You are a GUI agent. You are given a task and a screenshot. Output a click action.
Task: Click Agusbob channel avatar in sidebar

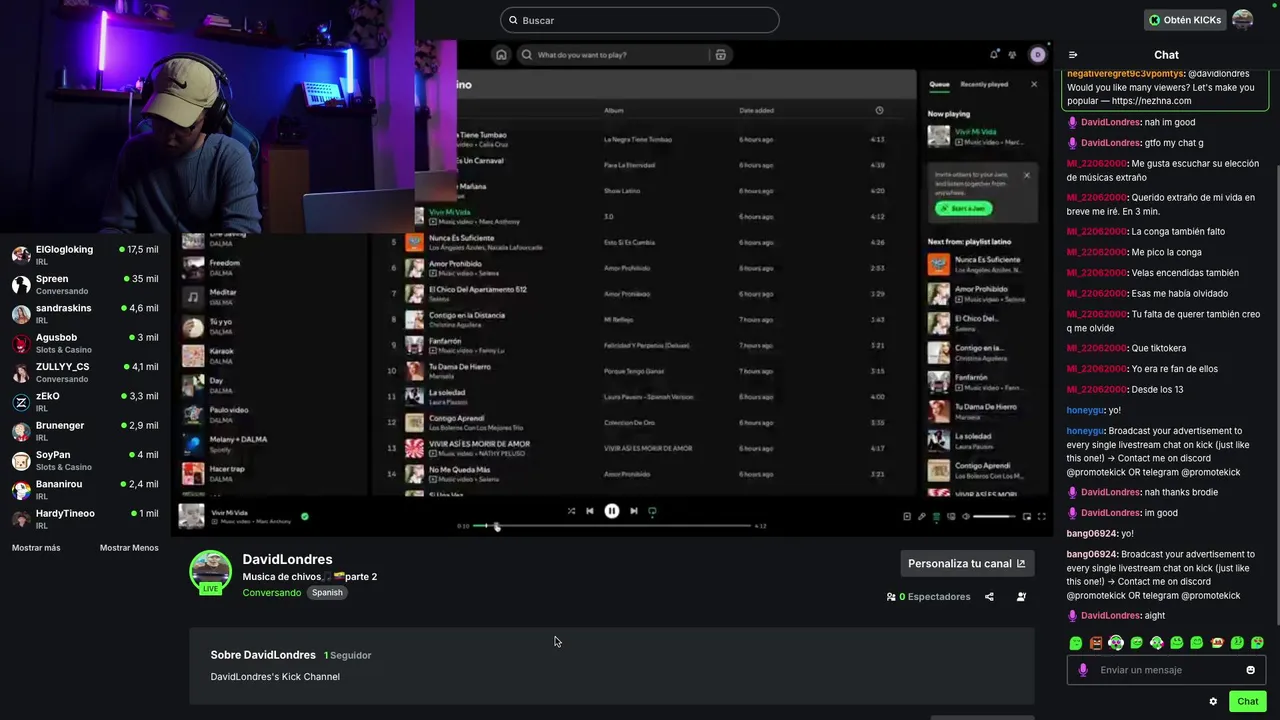click(x=21, y=343)
